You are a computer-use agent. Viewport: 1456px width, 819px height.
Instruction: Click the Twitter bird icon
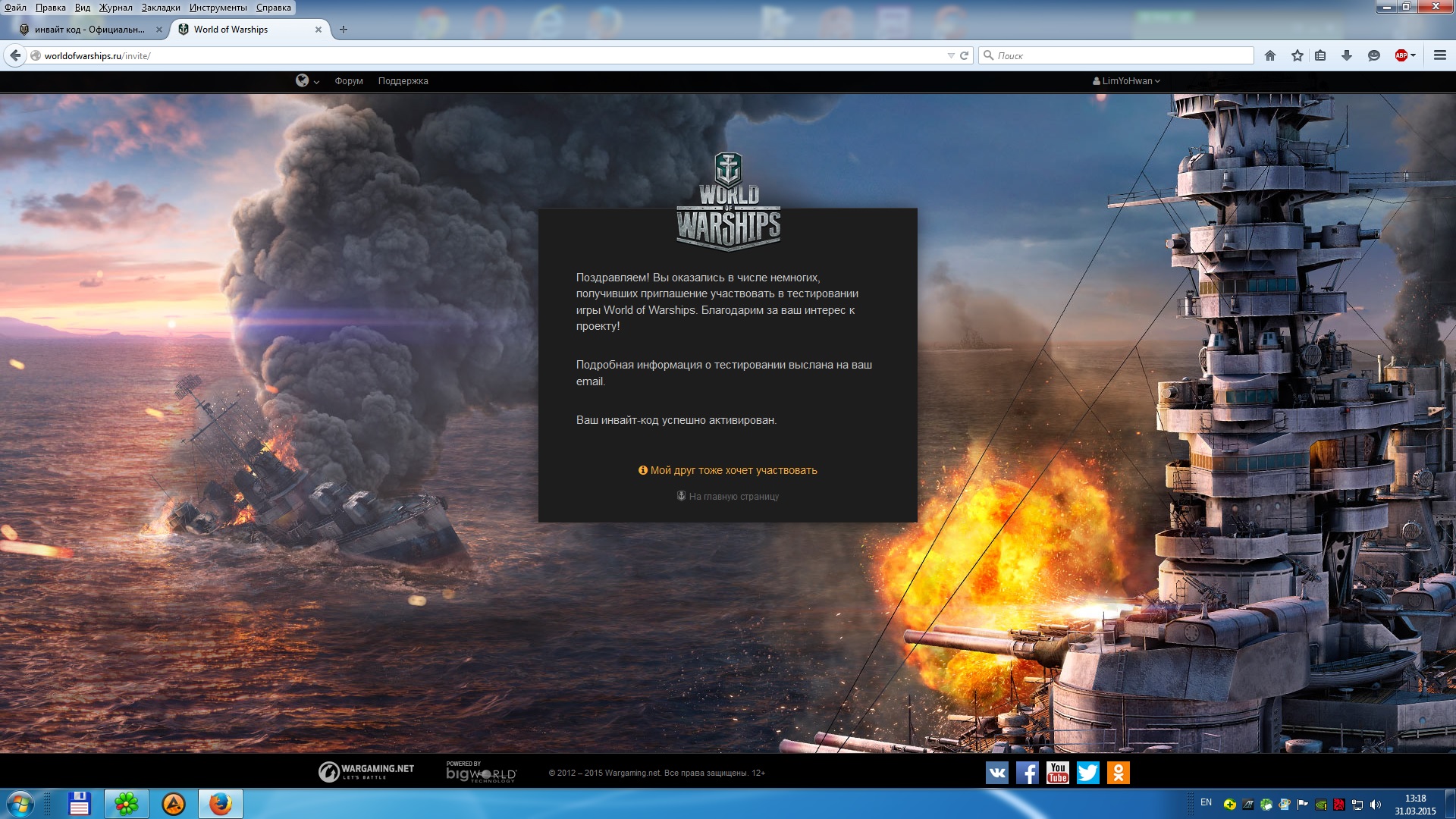coord(1088,773)
